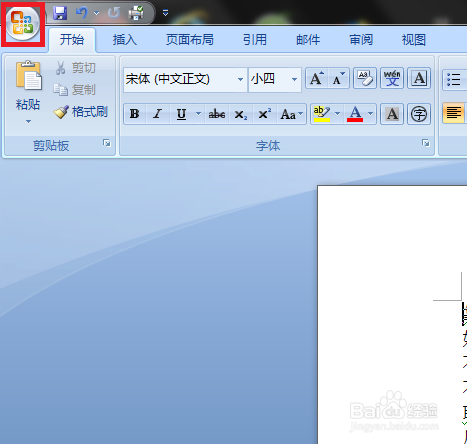The width and height of the screenshot is (467, 444).
Task: Open the Change Case Aa menu
Action: (291, 114)
